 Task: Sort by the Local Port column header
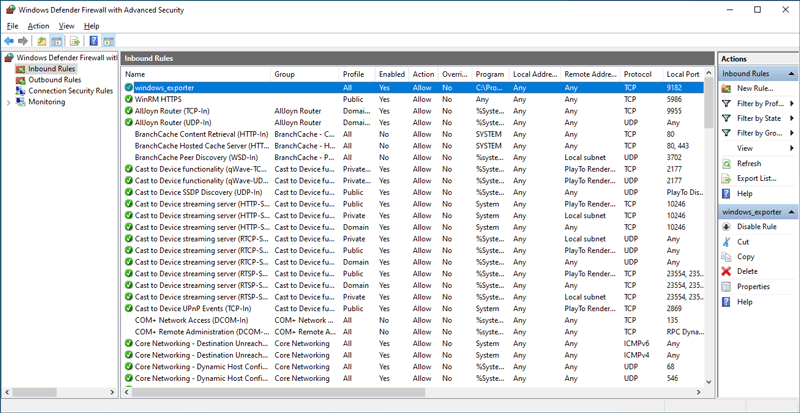pos(683,74)
